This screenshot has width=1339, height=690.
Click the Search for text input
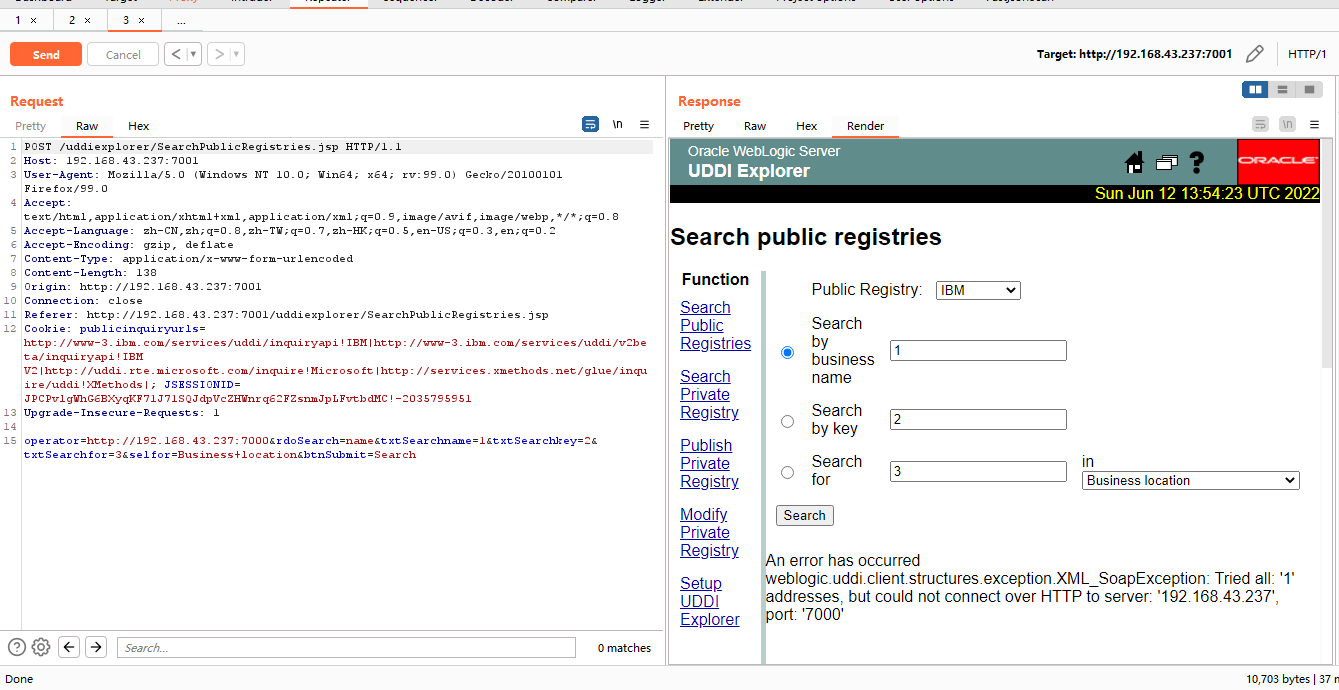coord(978,470)
